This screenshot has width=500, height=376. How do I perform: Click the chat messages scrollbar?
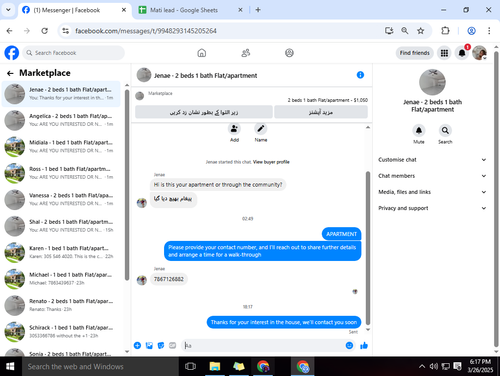[x=368, y=248]
